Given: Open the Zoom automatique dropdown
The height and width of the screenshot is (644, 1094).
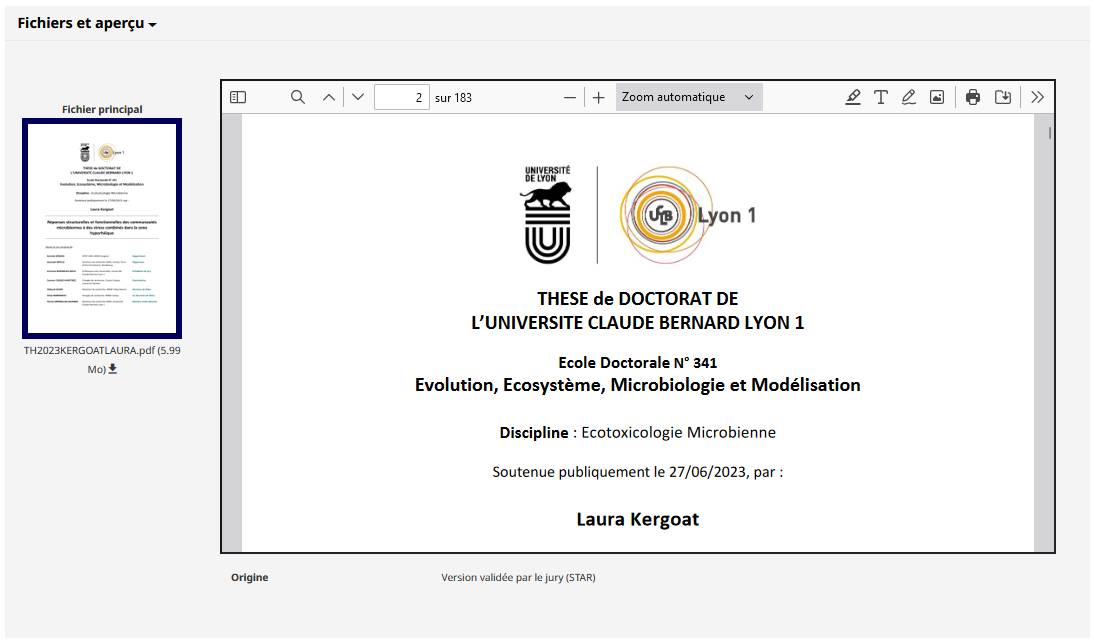Looking at the screenshot, I should pyautogui.click(x=689, y=97).
